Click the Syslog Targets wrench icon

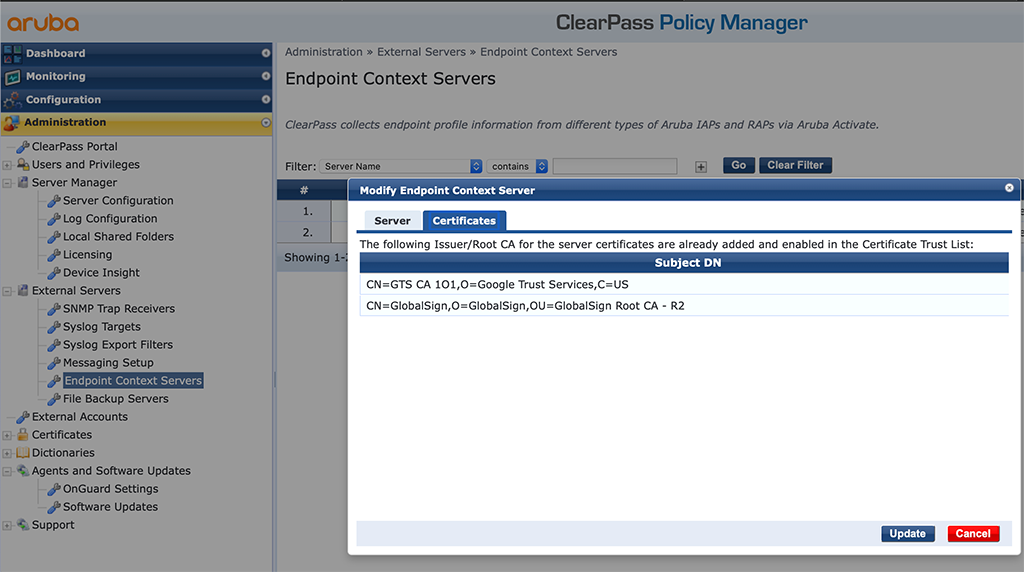click(x=54, y=327)
